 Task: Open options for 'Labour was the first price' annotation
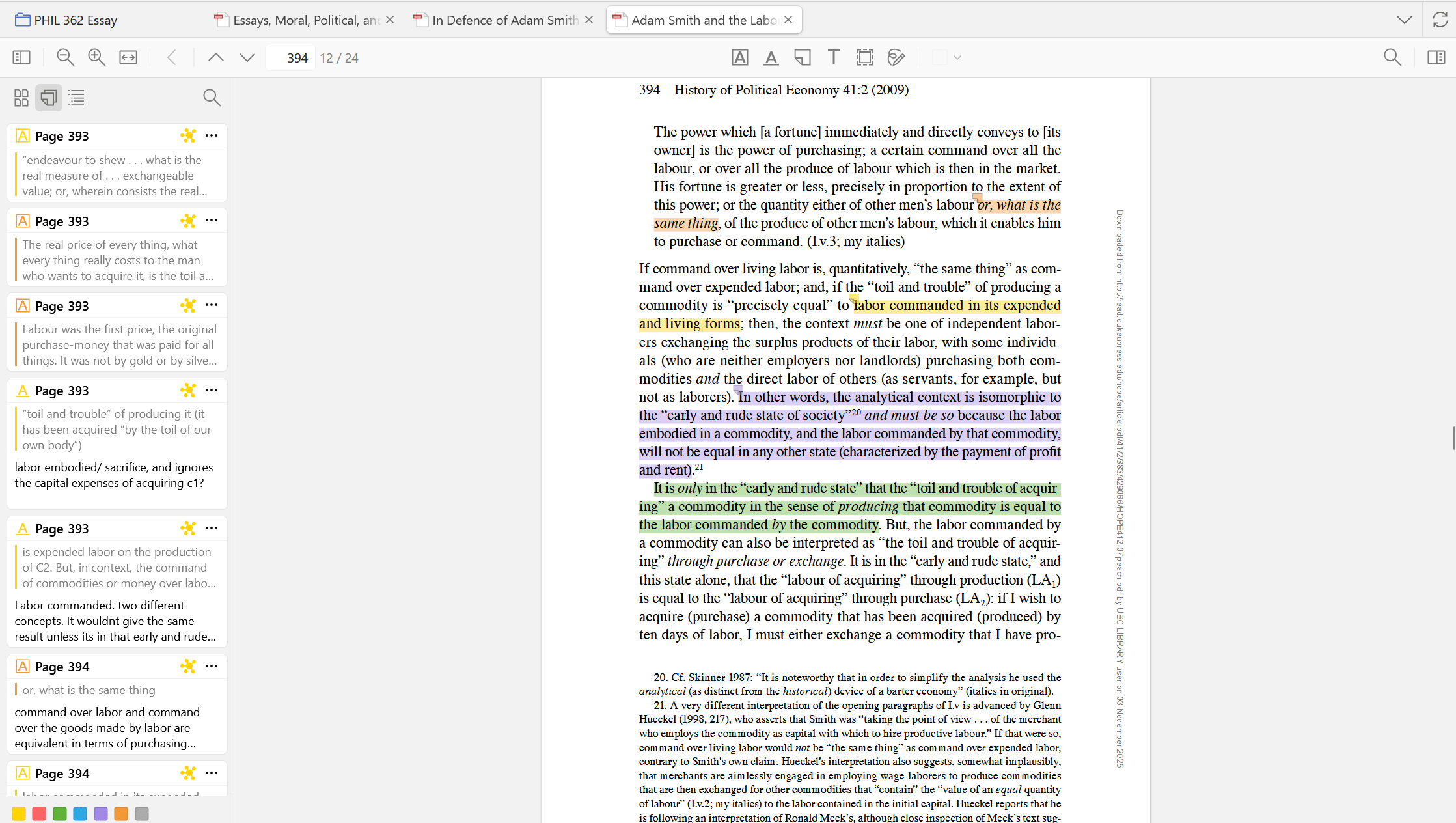(212, 305)
